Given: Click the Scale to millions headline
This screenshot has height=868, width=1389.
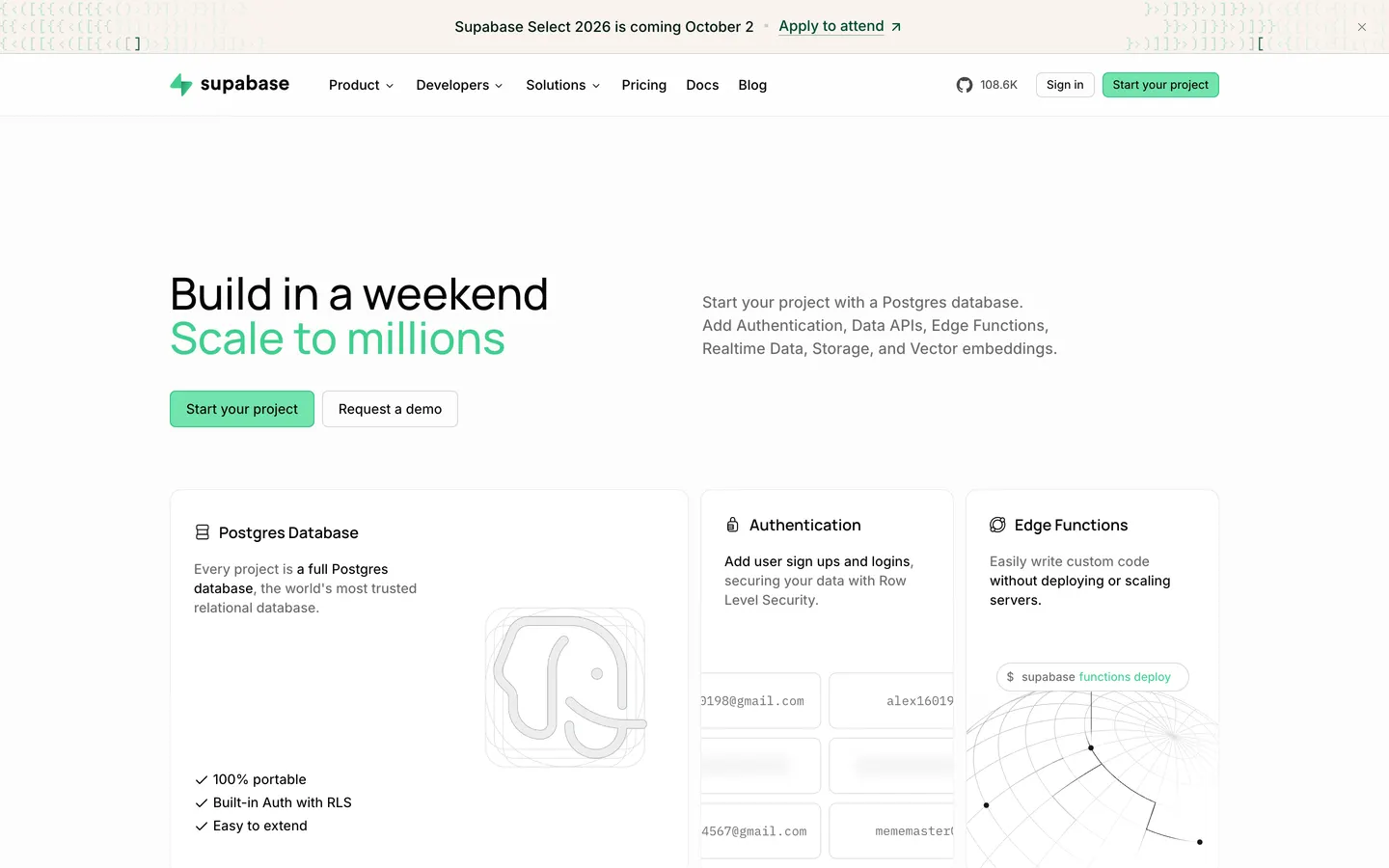Looking at the screenshot, I should coord(338,339).
